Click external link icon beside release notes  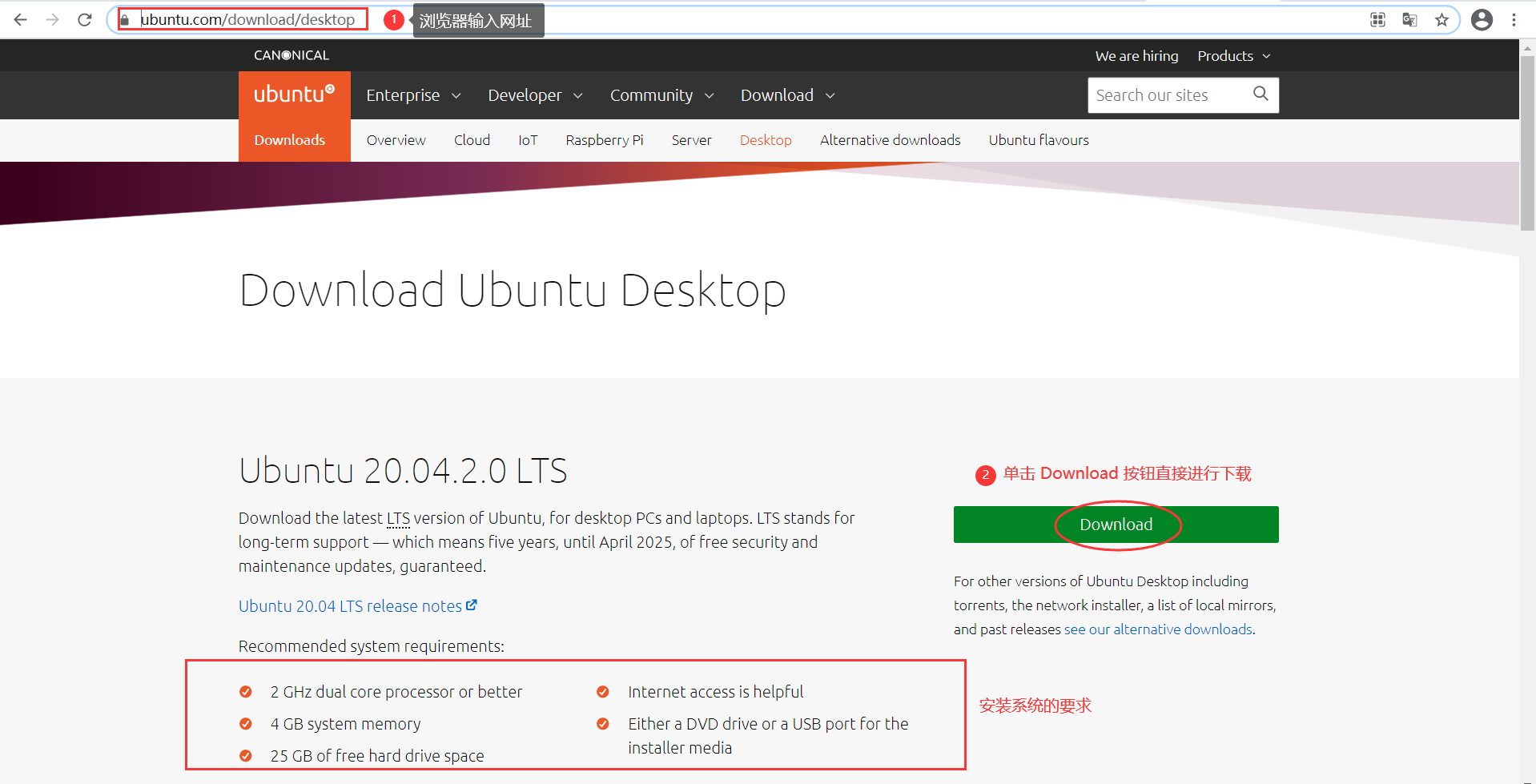click(x=472, y=605)
